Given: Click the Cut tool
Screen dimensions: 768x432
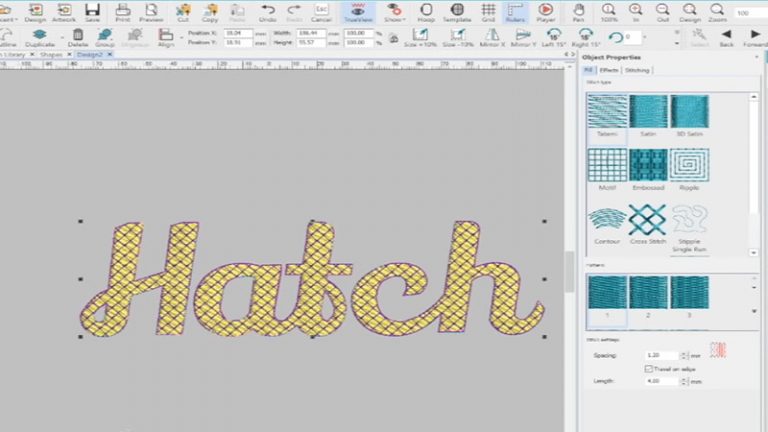Looking at the screenshot, I should [x=183, y=13].
